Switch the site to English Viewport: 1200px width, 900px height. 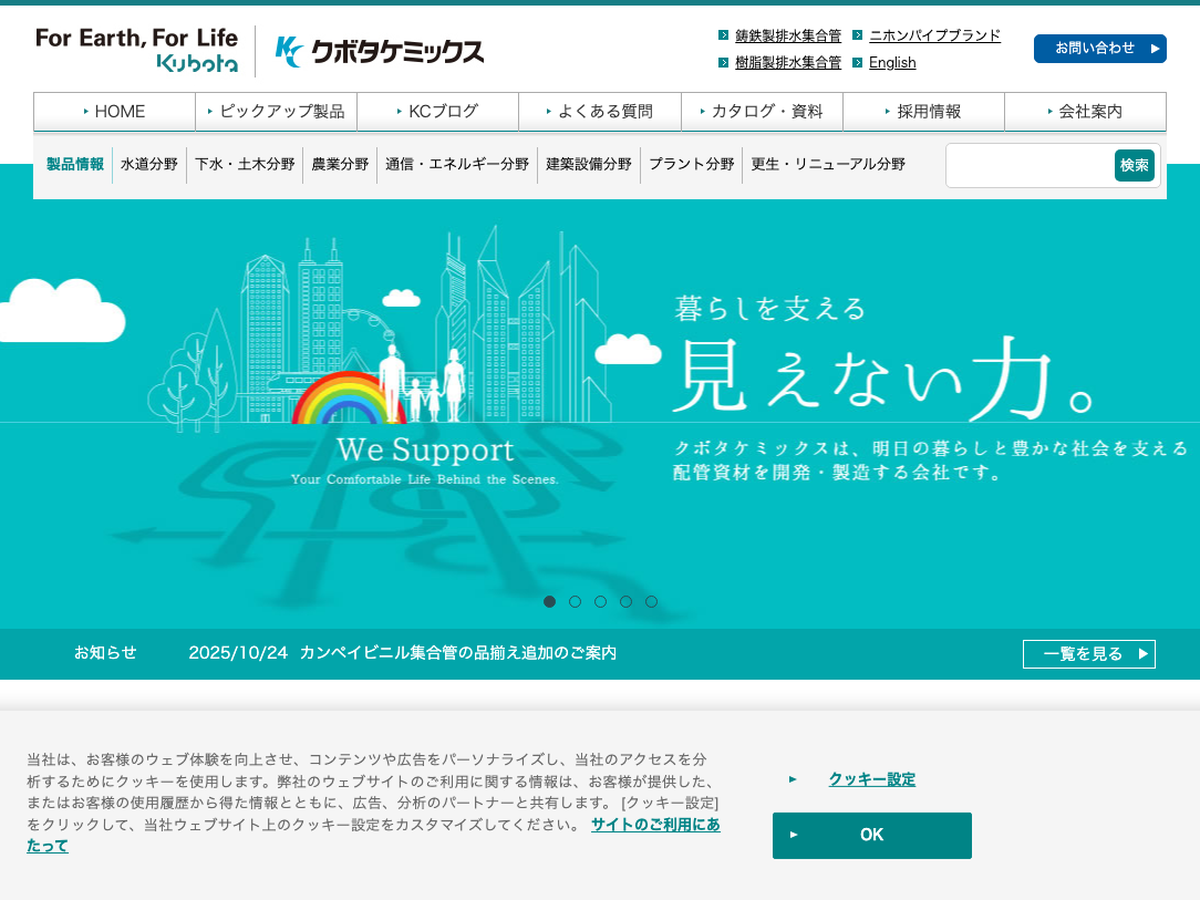[892, 63]
